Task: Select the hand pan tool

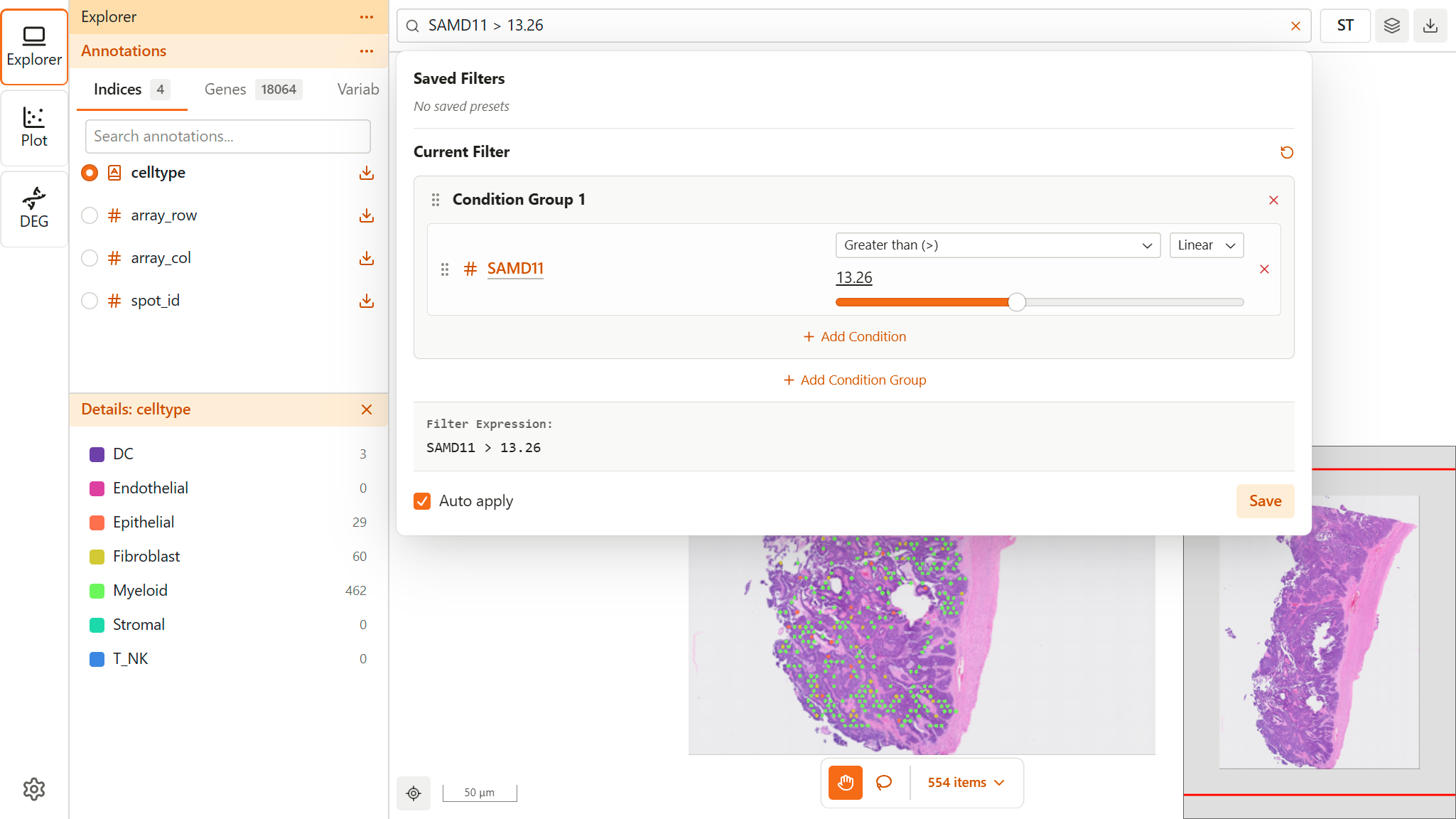Action: click(x=844, y=783)
